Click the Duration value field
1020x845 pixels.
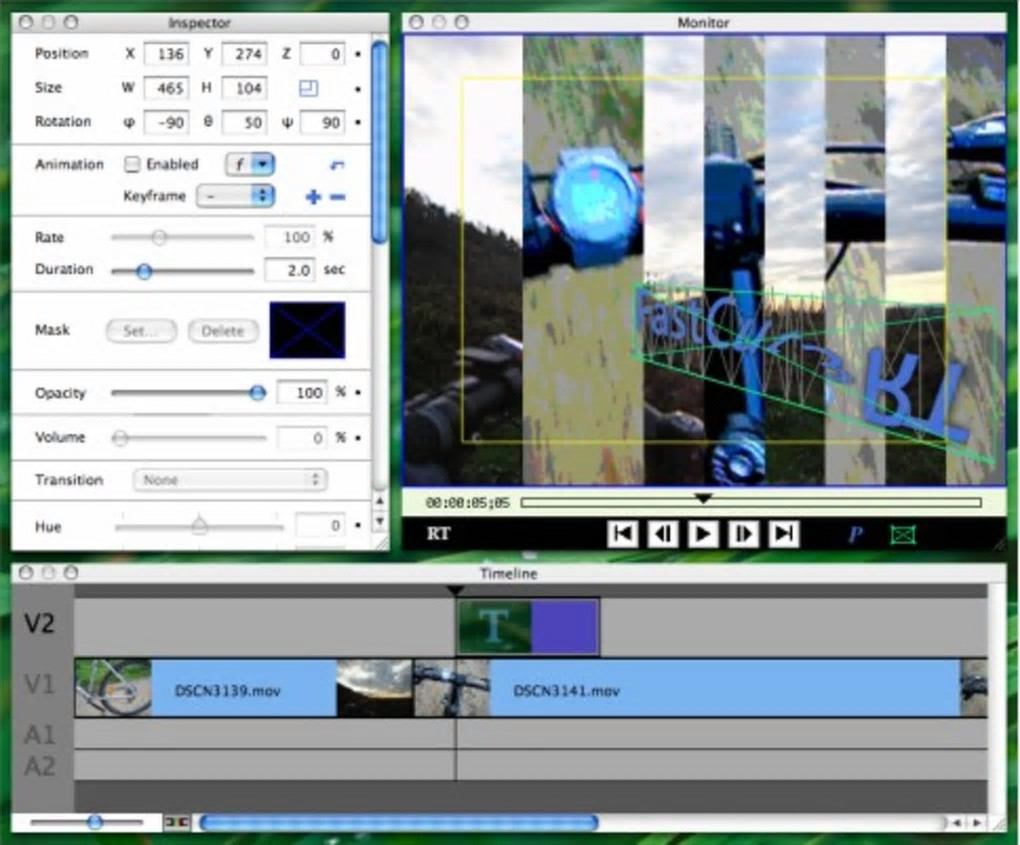(x=290, y=270)
